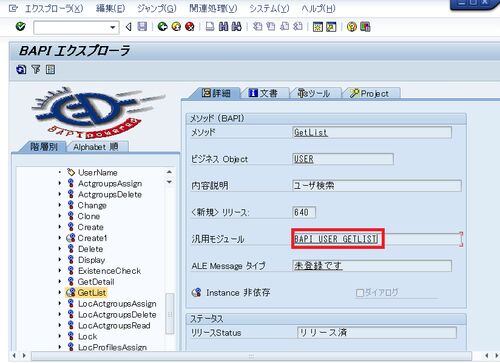
Task: Click the USER business object link
Action: tap(304, 159)
